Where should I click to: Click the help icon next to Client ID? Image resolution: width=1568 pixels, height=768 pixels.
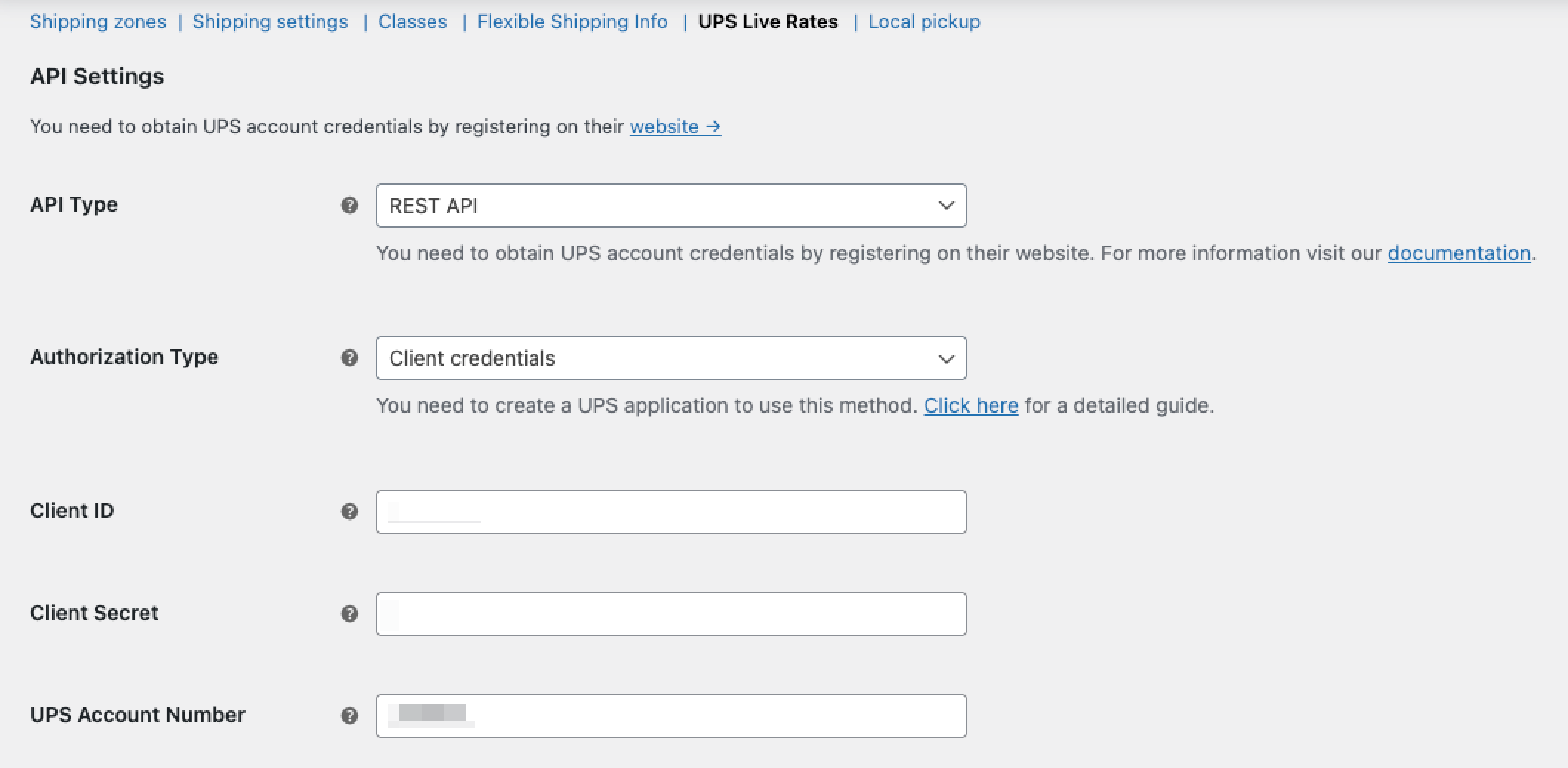pos(348,511)
